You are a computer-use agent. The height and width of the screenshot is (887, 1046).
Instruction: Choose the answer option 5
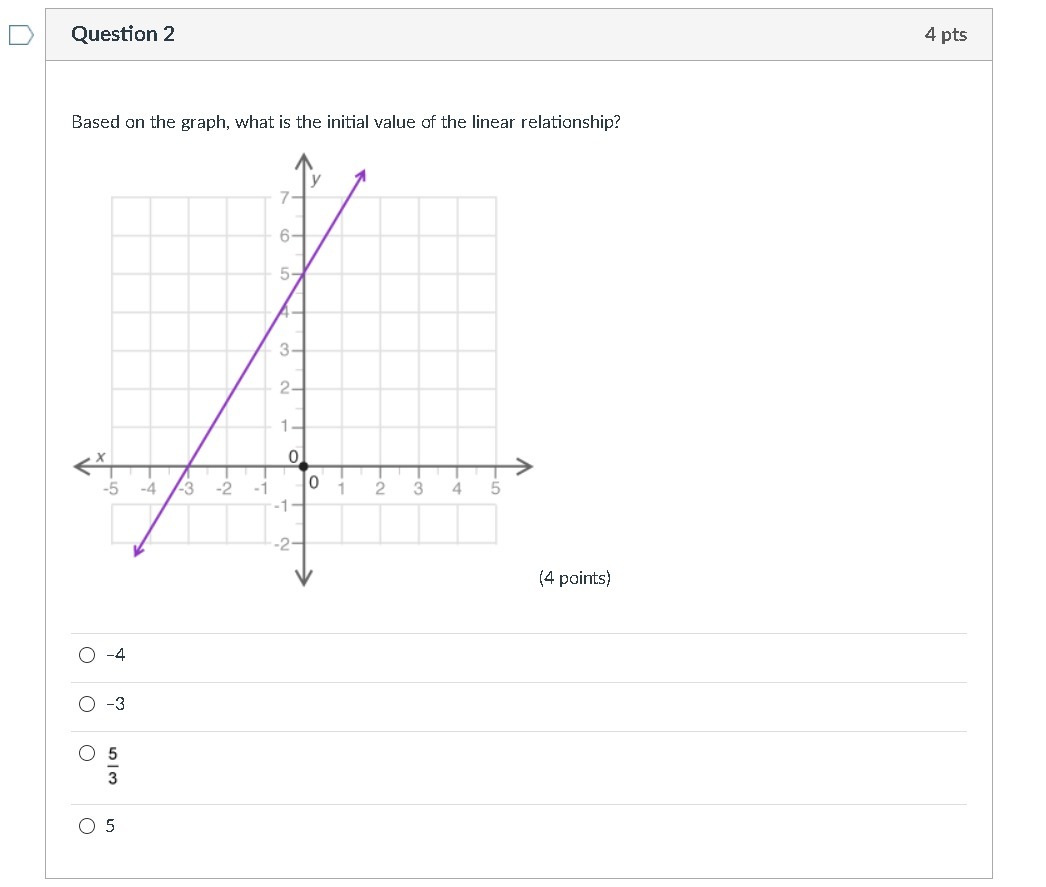pyautogui.click(x=87, y=826)
